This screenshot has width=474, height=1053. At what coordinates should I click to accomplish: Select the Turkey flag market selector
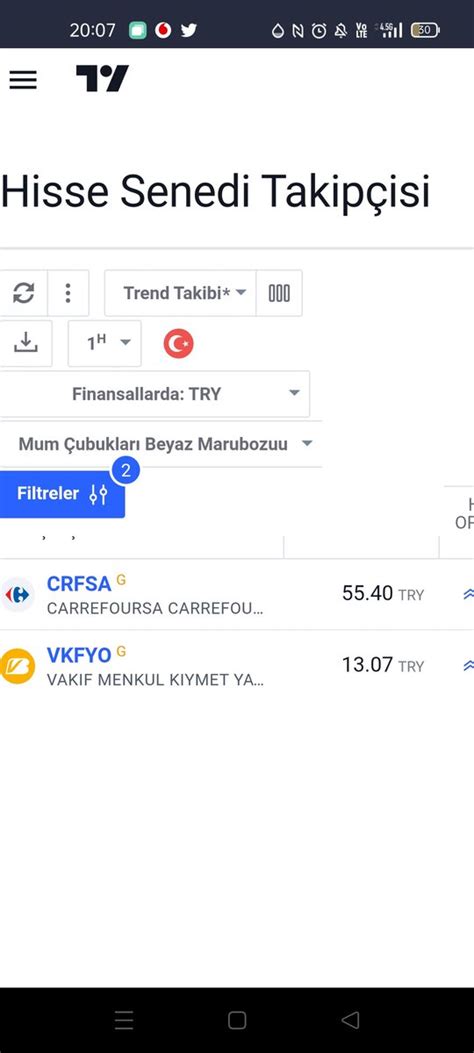(x=179, y=344)
